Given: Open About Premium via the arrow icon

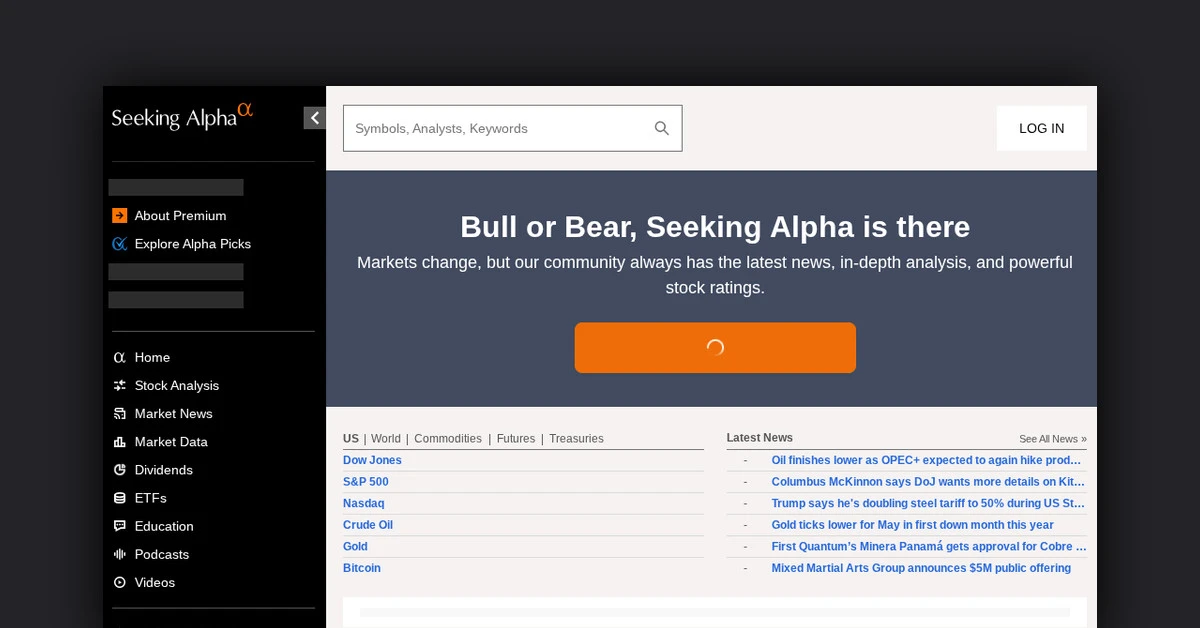Looking at the screenshot, I should click(119, 215).
